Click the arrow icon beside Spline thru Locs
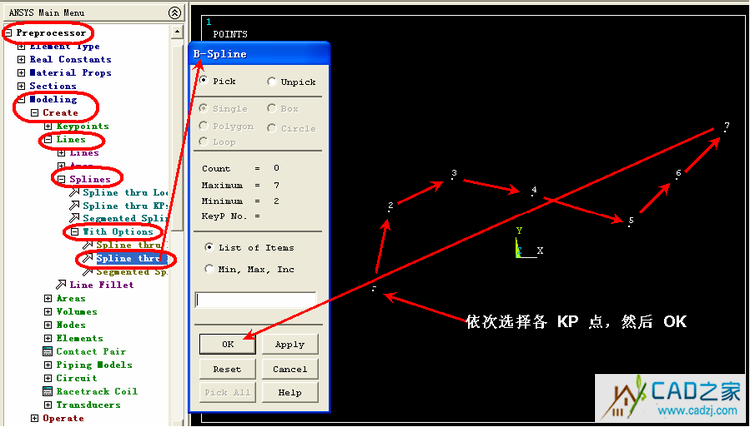 pyautogui.click(x=74, y=193)
